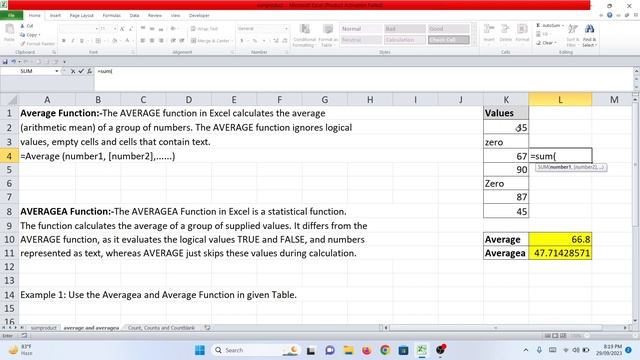The height and width of the screenshot is (360, 640).
Task: Open the Name Box dropdown showing SUM
Action: point(57,71)
